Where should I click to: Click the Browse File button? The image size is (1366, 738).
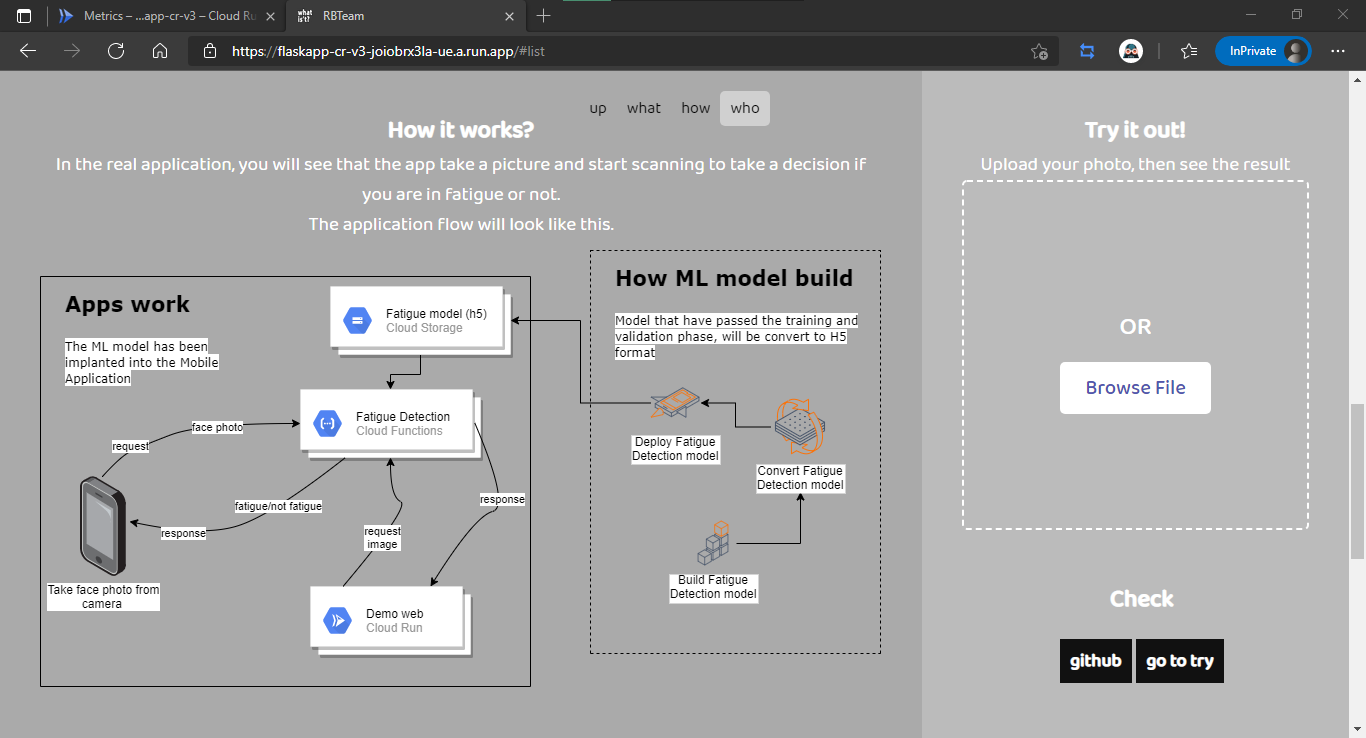(x=1135, y=388)
